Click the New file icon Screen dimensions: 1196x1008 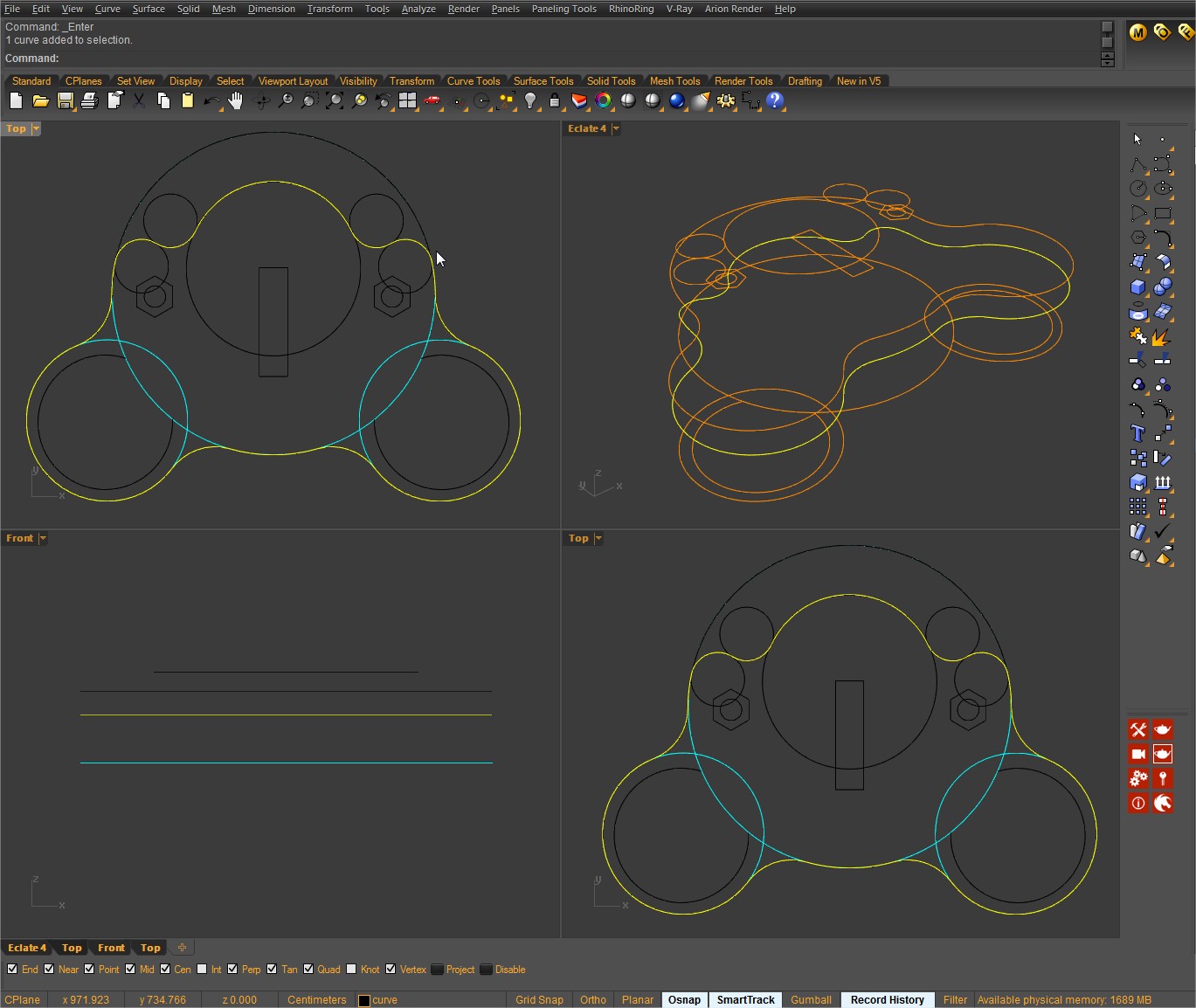[16, 101]
